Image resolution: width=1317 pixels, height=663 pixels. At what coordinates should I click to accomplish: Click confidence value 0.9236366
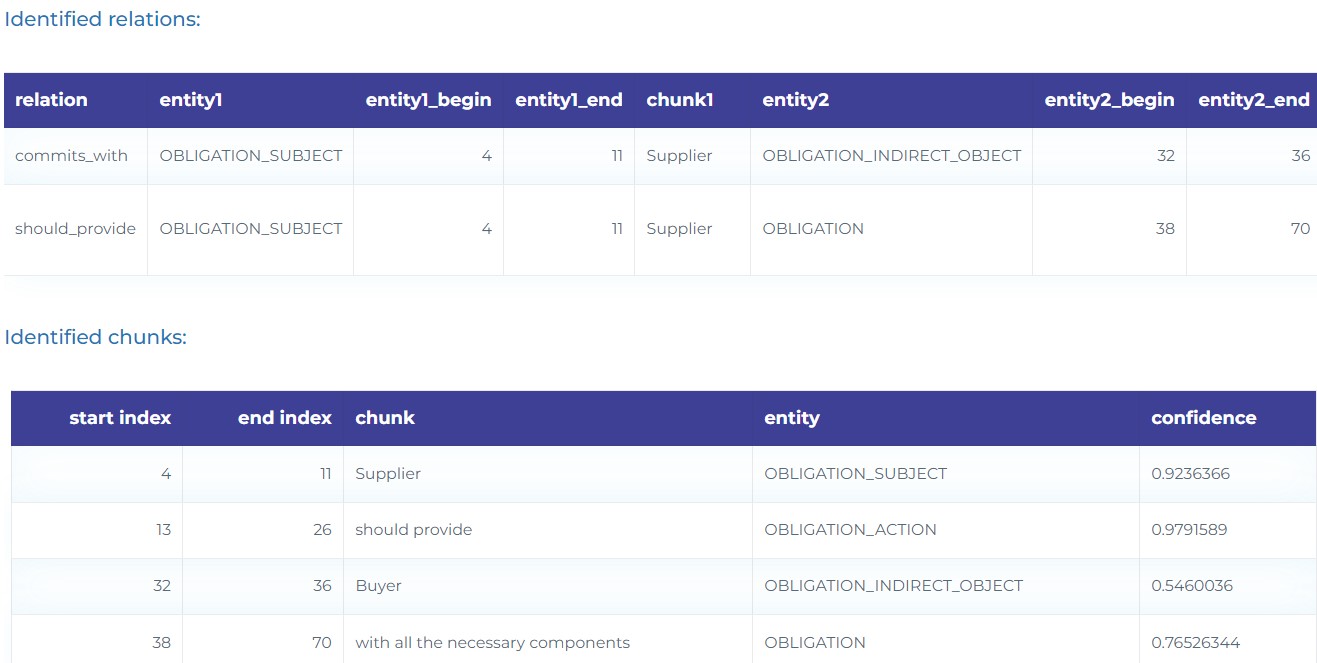[x=1190, y=474]
